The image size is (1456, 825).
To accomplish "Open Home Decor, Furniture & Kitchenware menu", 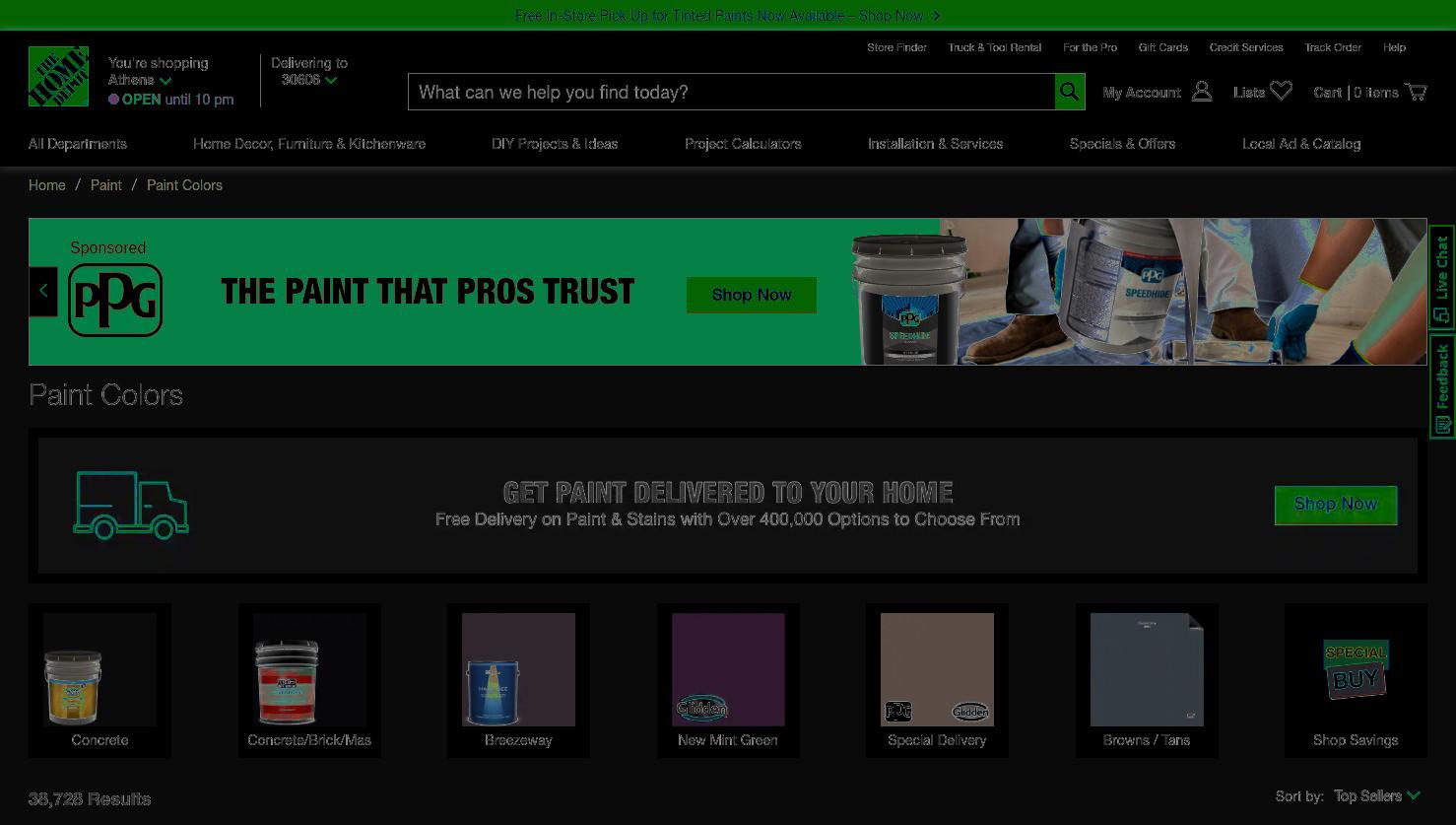I will (309, 144).
